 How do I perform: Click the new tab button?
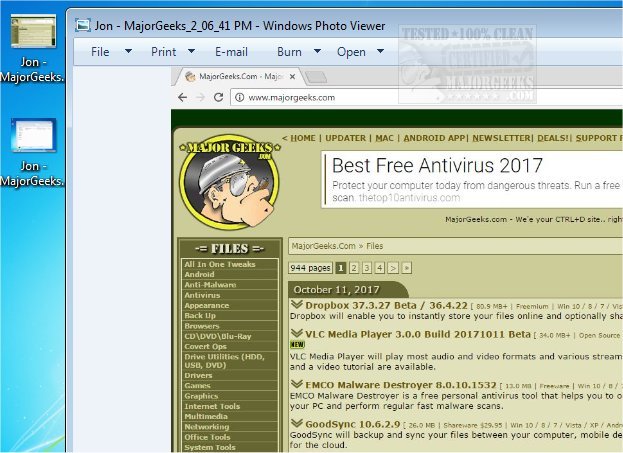317,77
